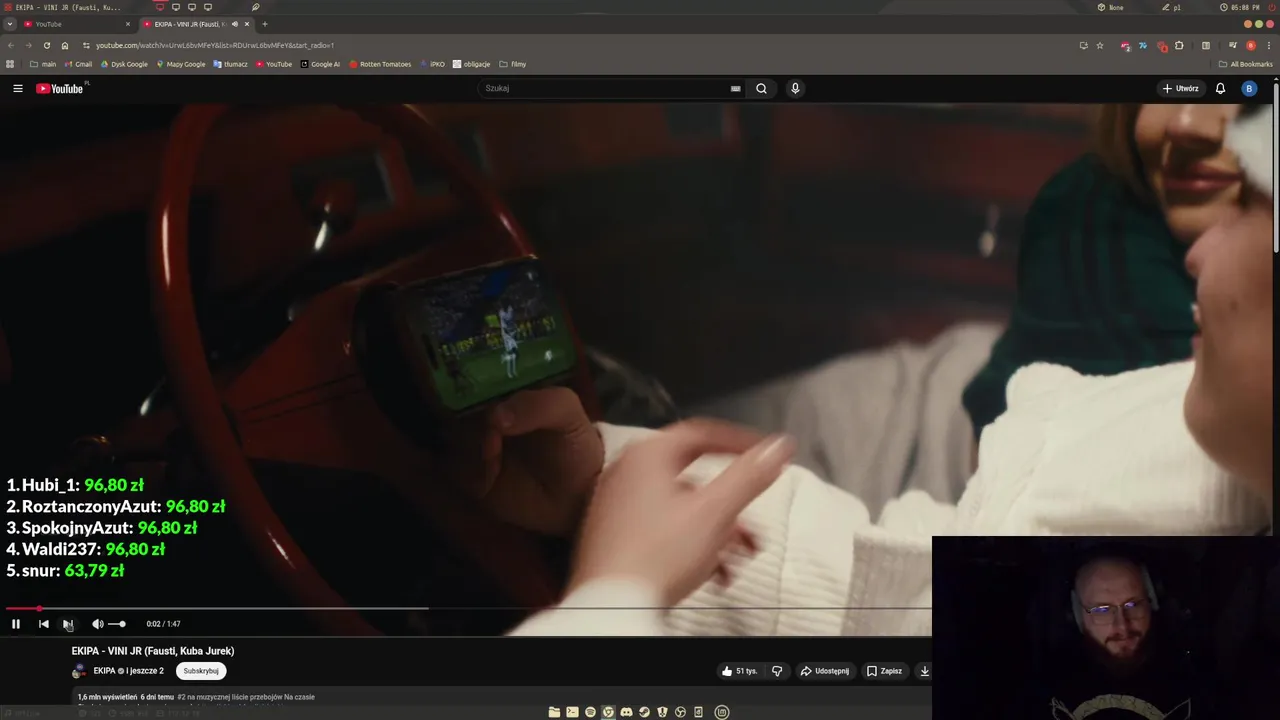Open the apps grid in bookmarks bar
Viewport: 1280px width, 720px height.
[x=10, y=64]
